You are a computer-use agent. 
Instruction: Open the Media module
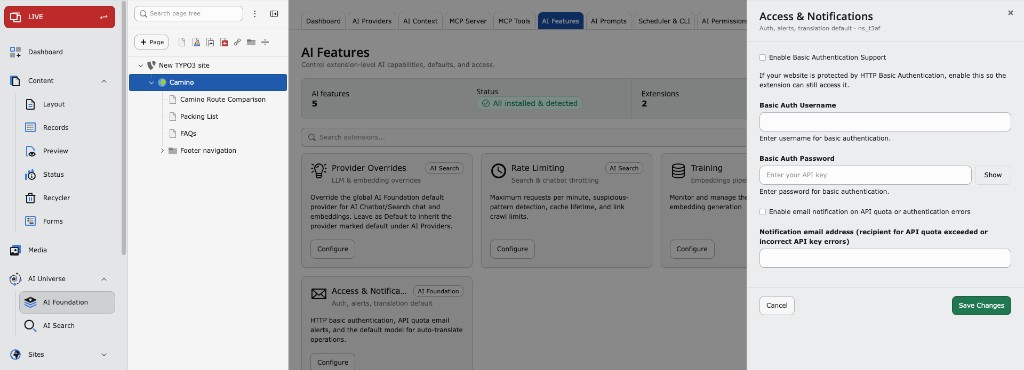tap(37, 250)
